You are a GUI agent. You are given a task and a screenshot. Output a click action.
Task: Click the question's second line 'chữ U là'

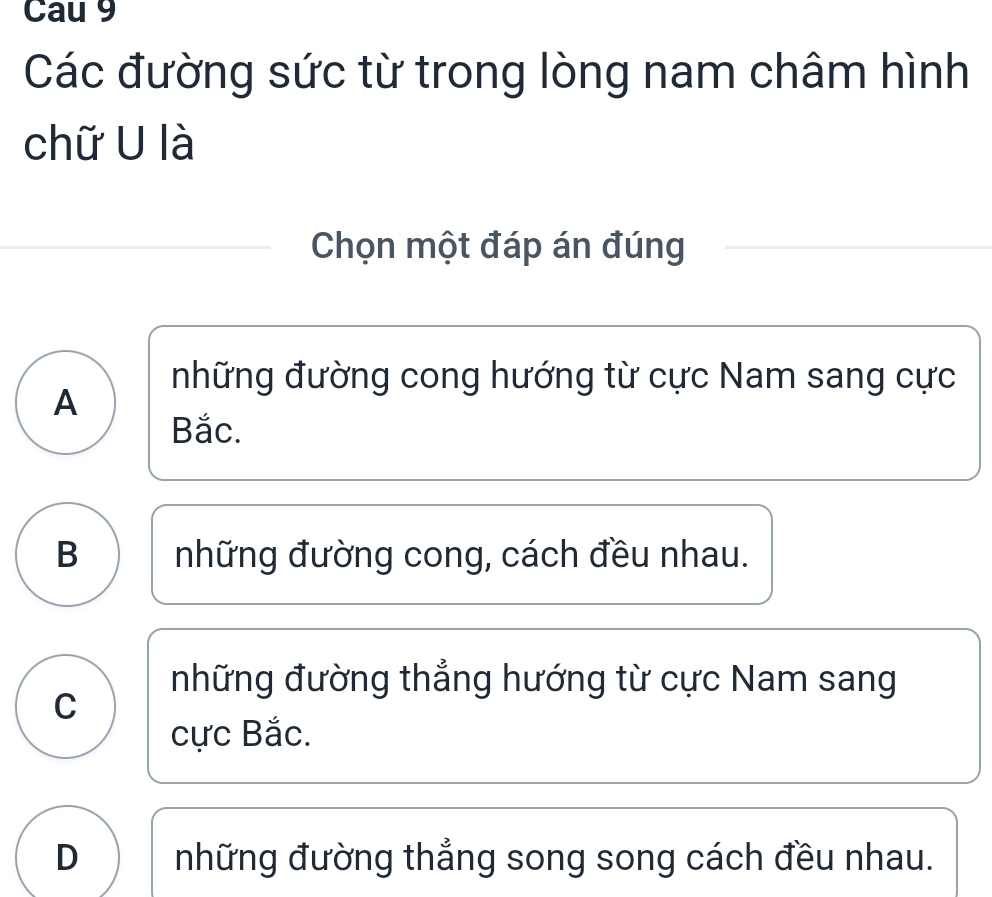click(x=106, y=146)
